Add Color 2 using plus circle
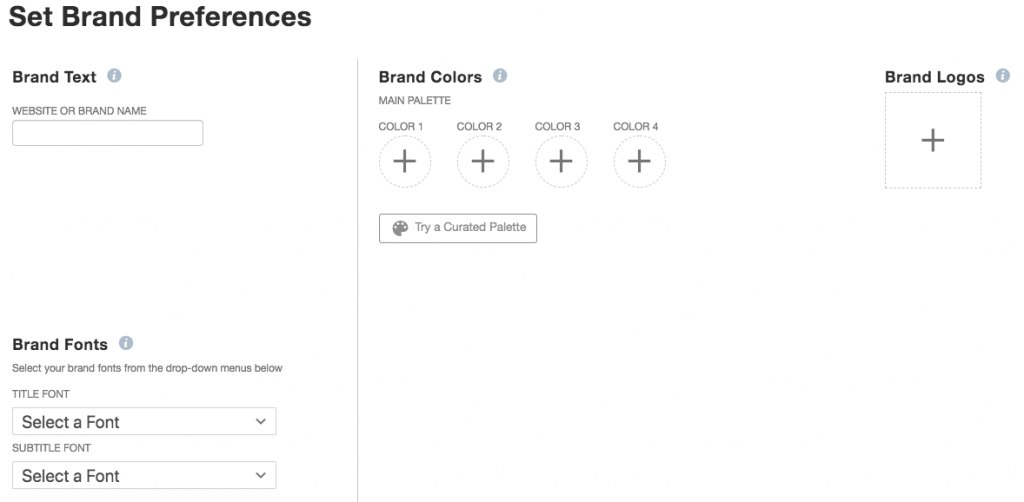 point(483,161)
